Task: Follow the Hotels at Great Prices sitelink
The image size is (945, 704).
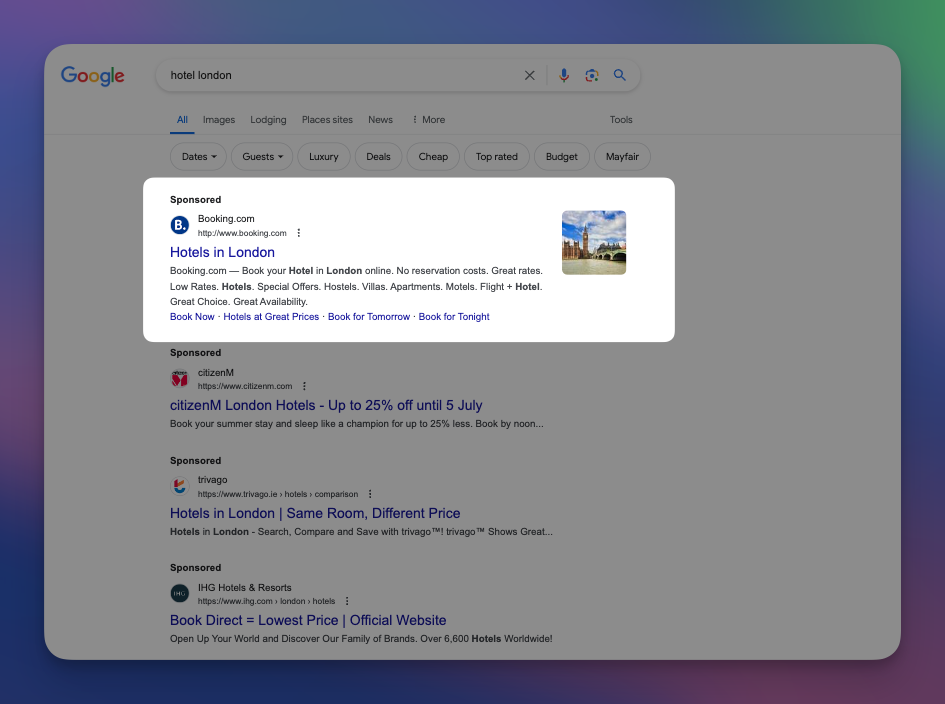Action: point(271,317)
